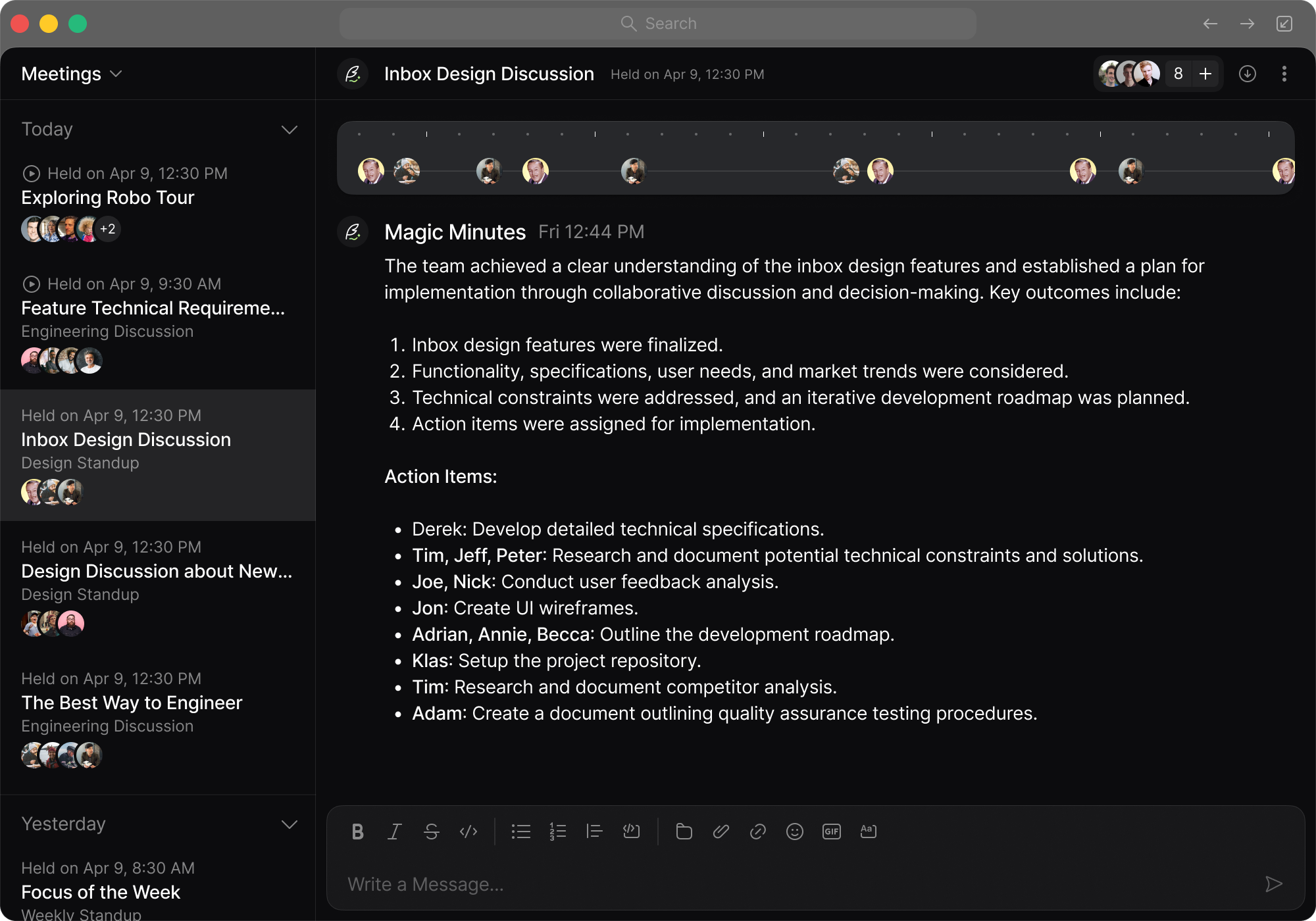This screenshot has width=1316, height=921.
Task: Click the send message arrow button
Action: point(1273,884)
